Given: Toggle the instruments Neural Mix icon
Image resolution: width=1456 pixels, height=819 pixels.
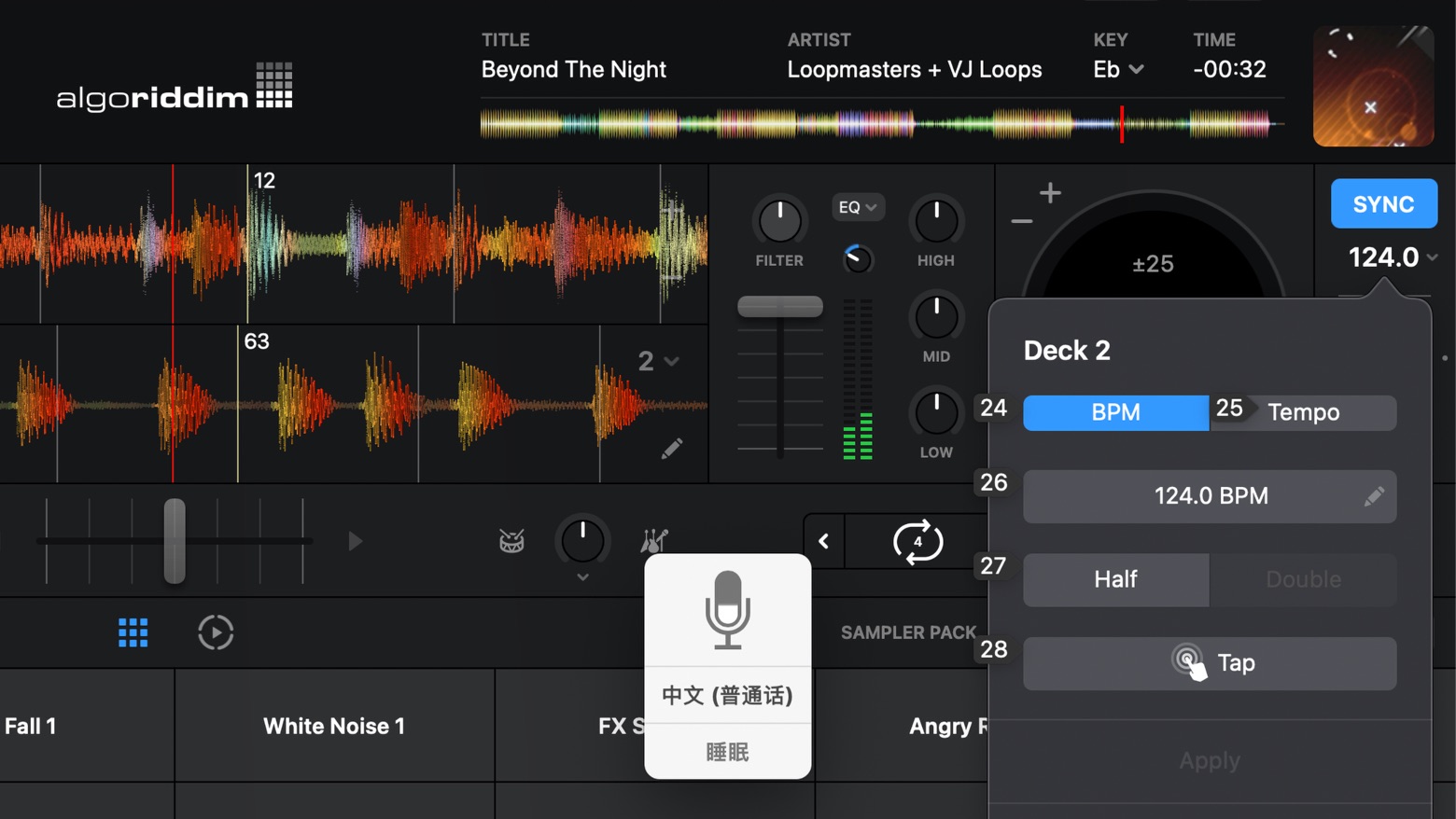Looking at the screenshot, I should (654, 540).
